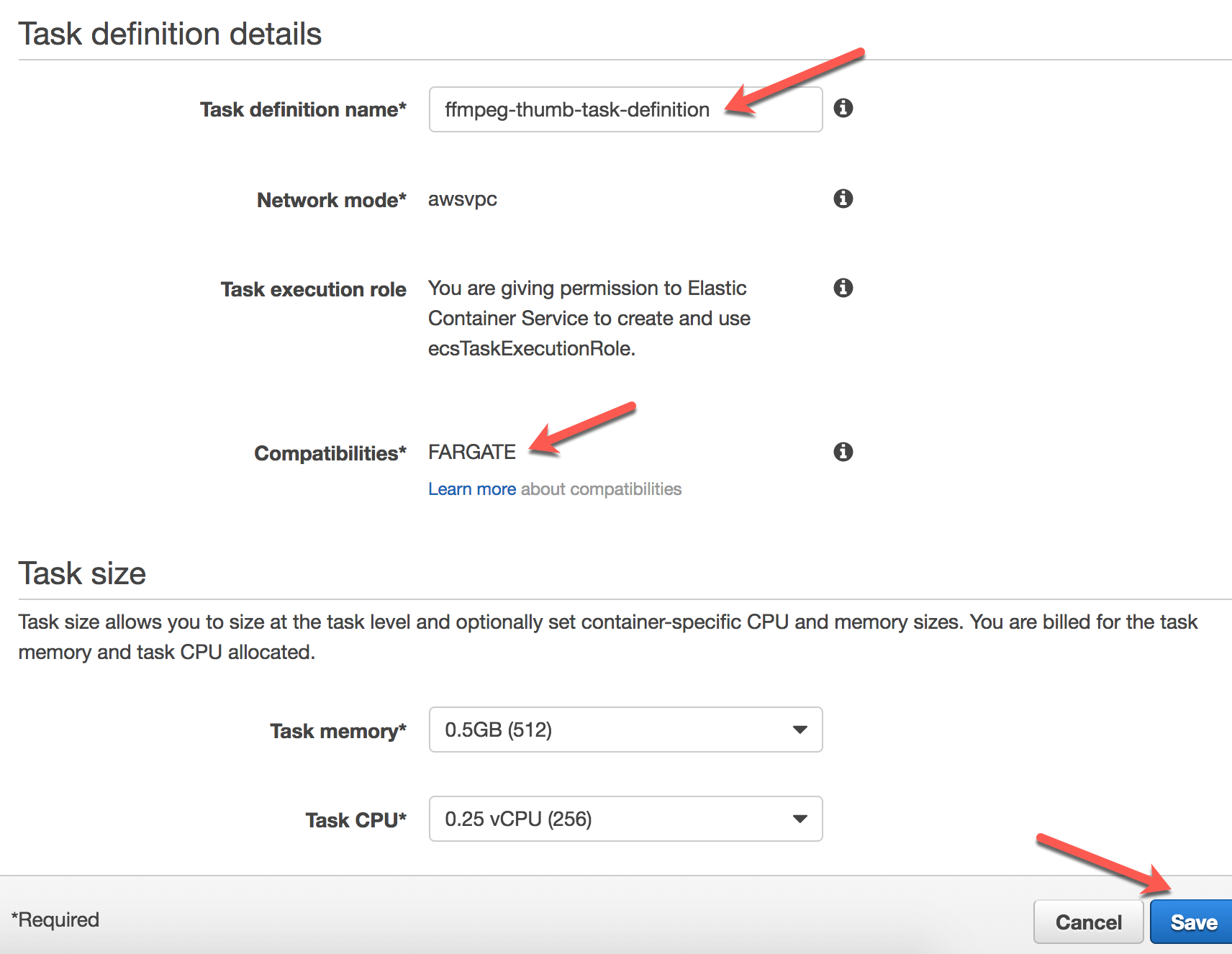The width and height of the screenshot is (1232, 954).
Task: Open the Task memory dropdown
Action: (x=625, y=730)
